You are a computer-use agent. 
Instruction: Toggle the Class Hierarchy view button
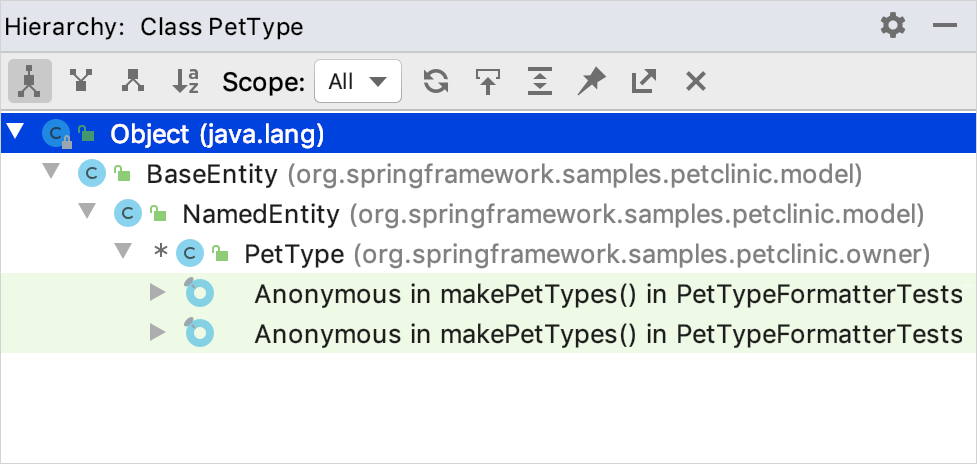[x=30, y=82]
